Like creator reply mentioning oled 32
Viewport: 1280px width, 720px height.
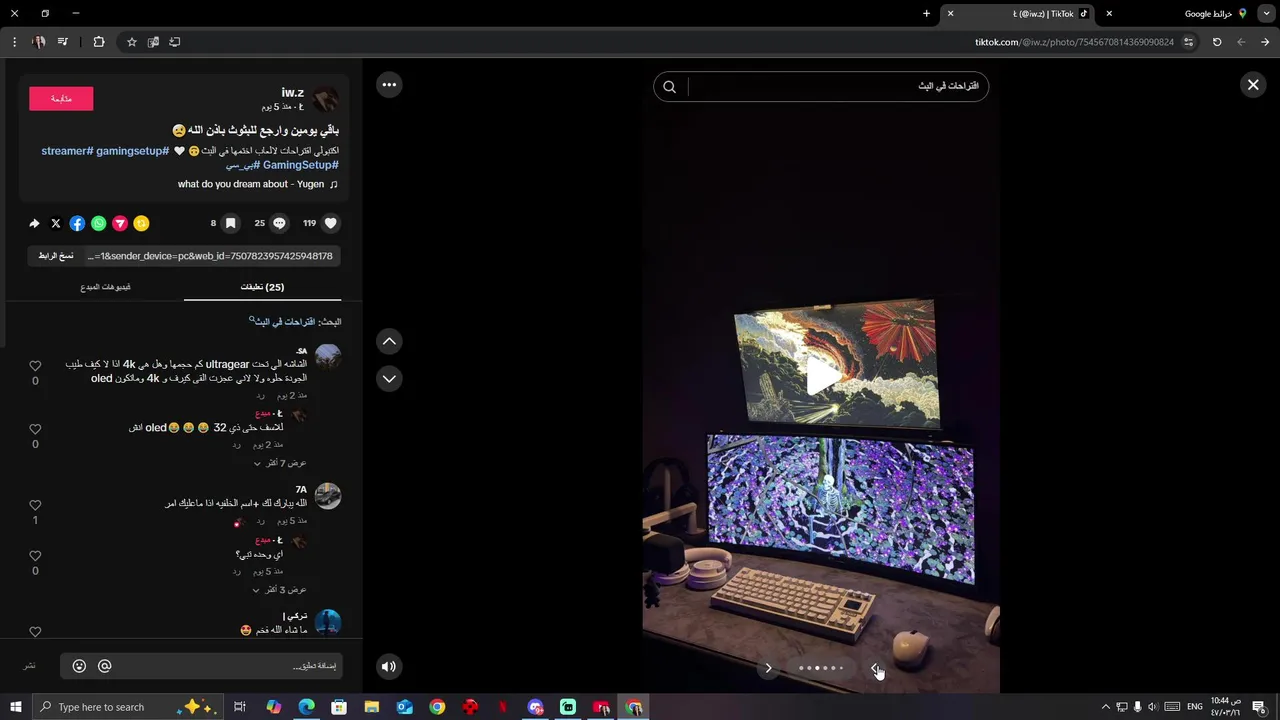[x=35, y=429]
